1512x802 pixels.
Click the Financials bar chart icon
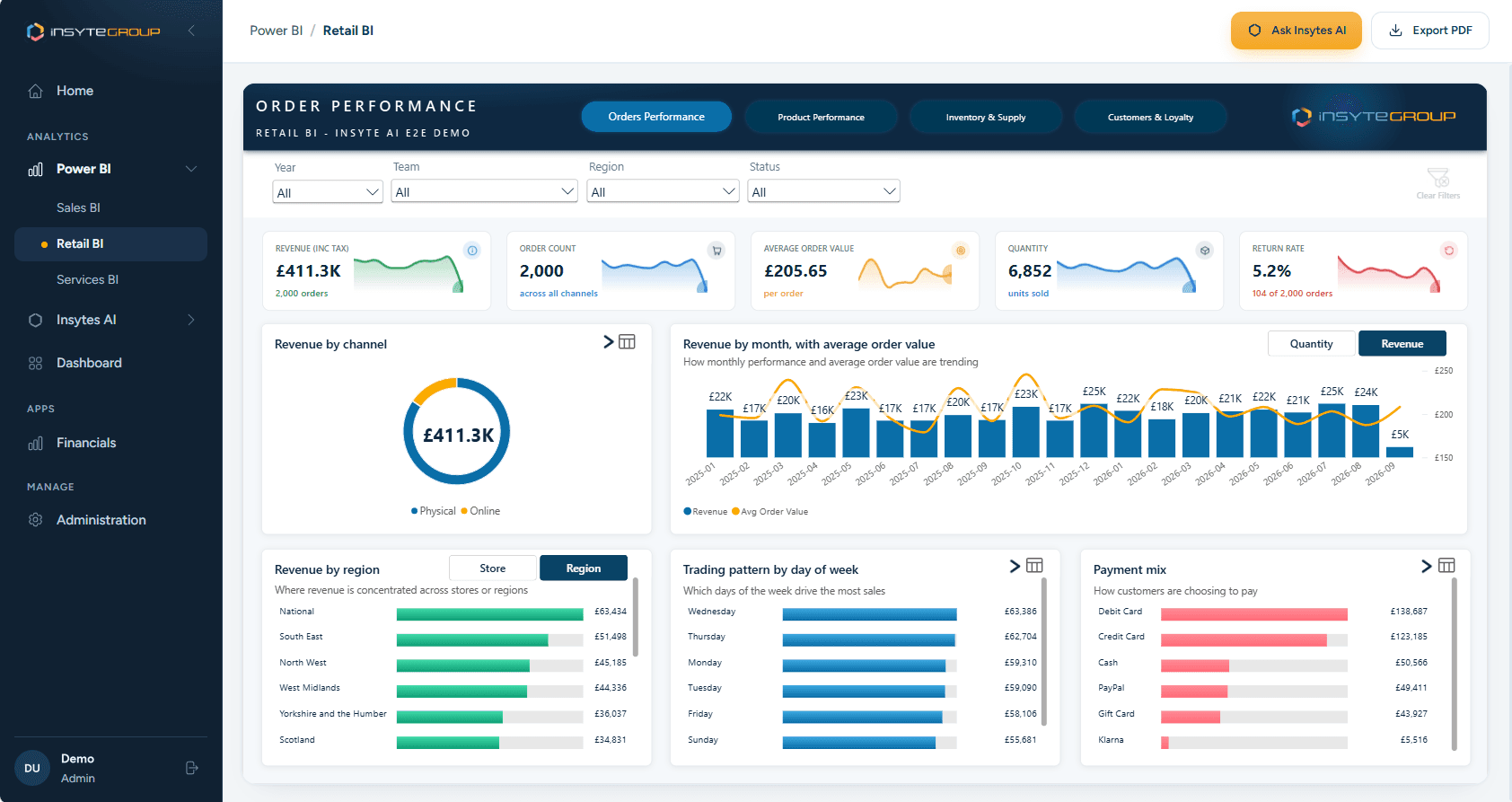pos(36,443)
